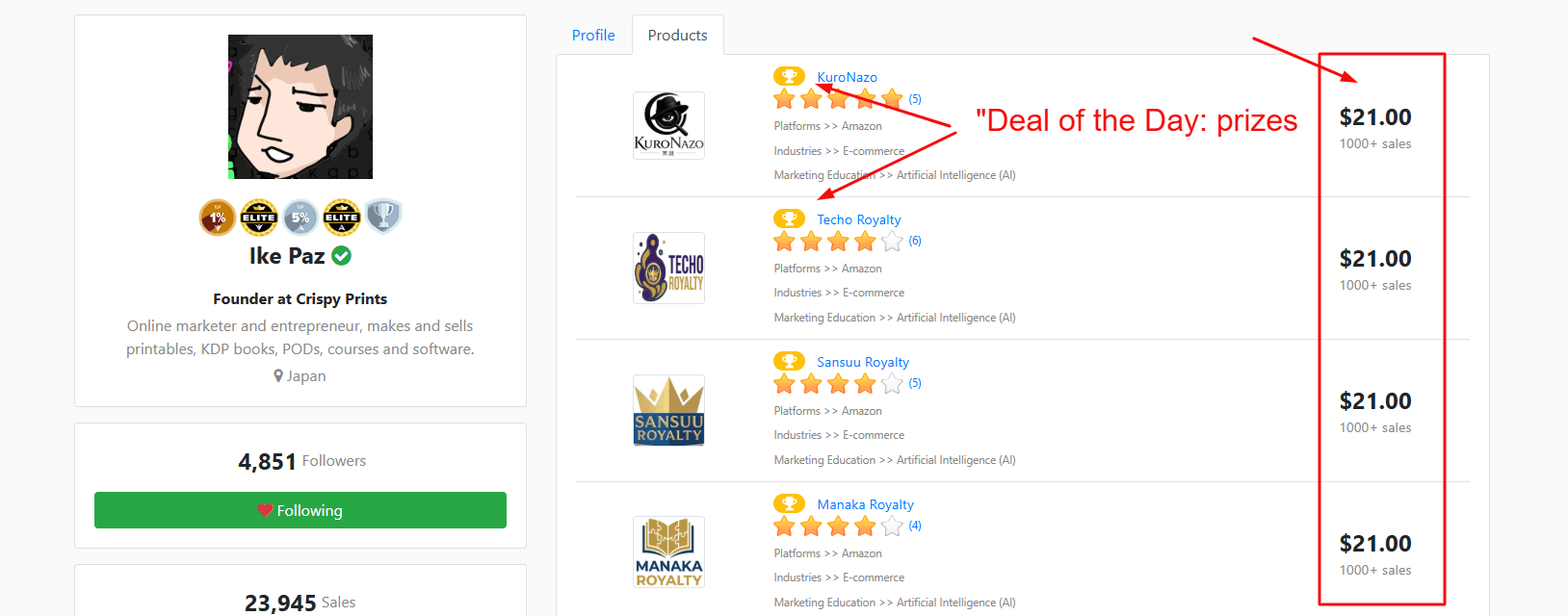The image size is (1568, 616).
Task: Click the review count (6) for Techo Royalty
Action: point(915,241)
